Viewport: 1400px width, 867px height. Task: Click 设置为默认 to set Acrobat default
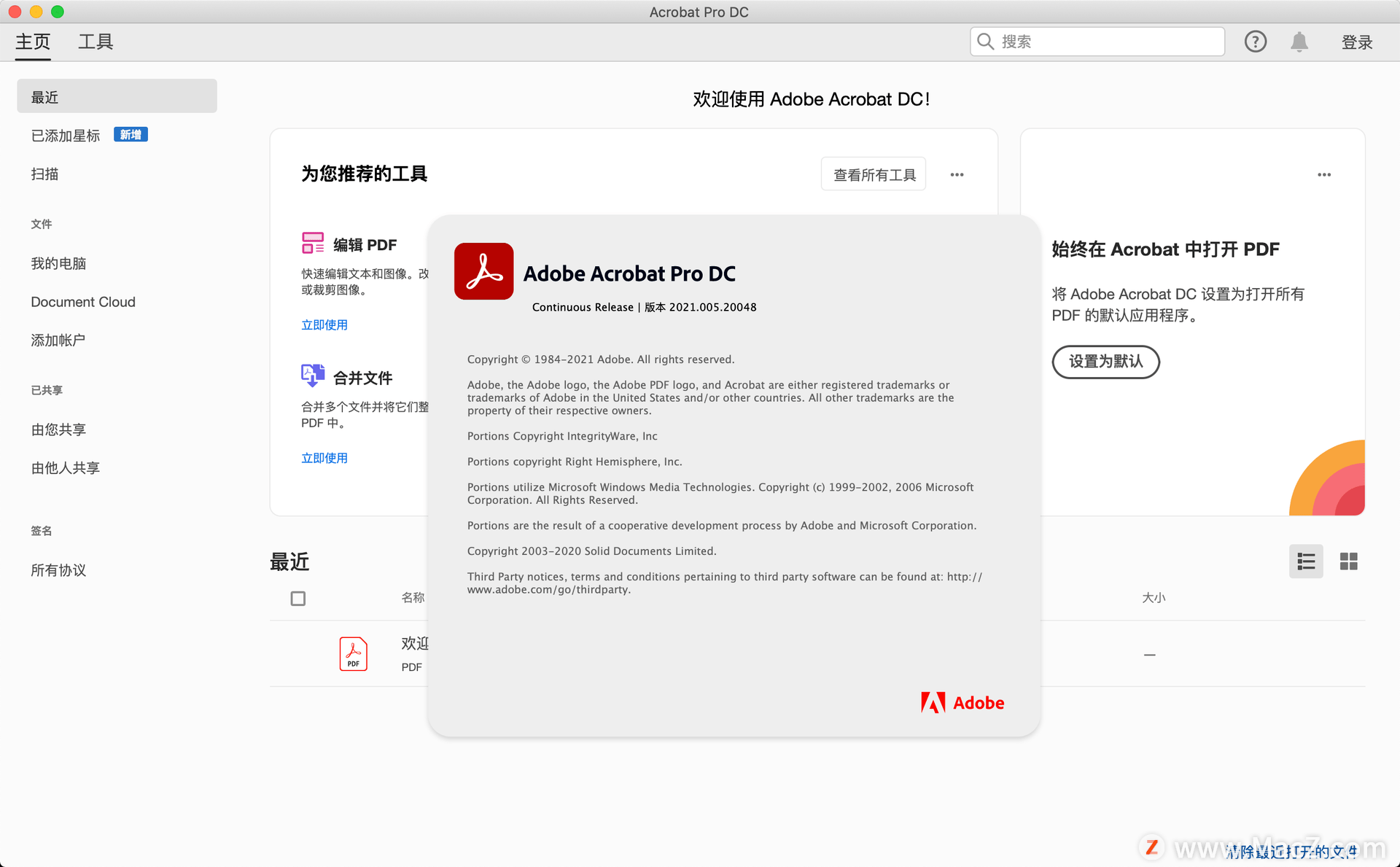pos(1105,362)
